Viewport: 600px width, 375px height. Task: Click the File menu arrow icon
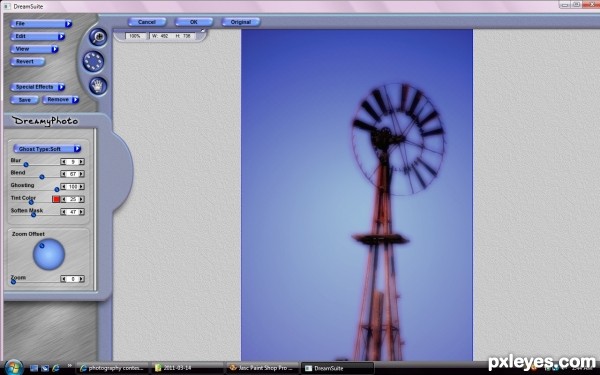coord(68,24)
